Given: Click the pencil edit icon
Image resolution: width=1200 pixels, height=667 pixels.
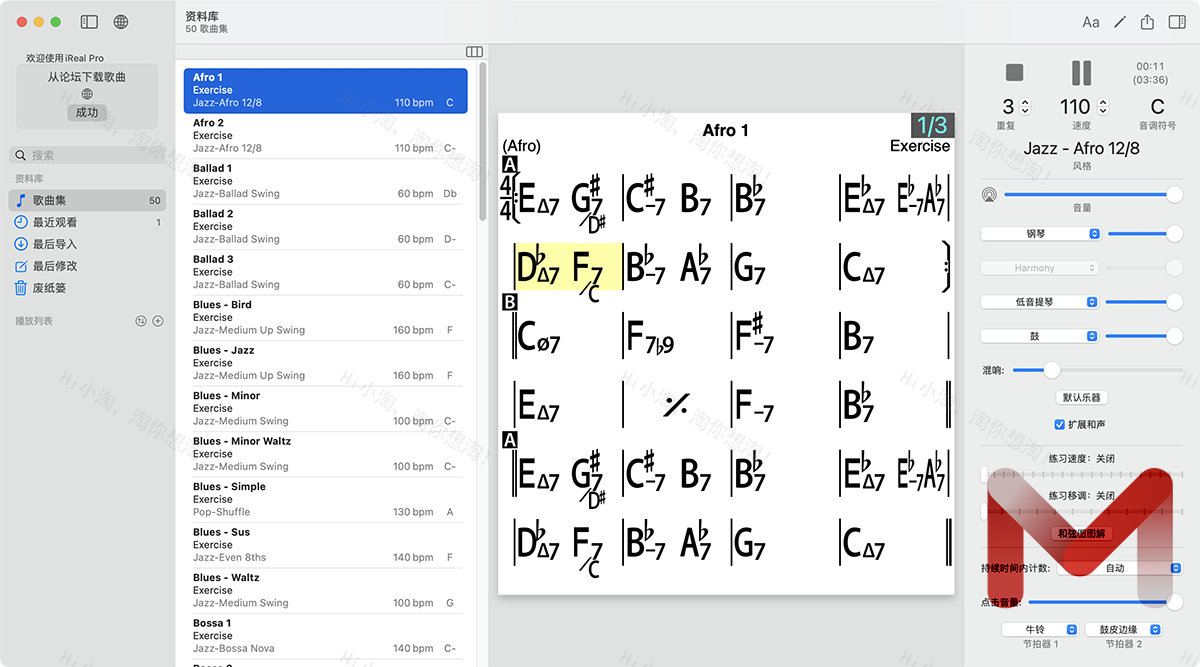Looking at the screenshot, I should tap(1120, 22).
